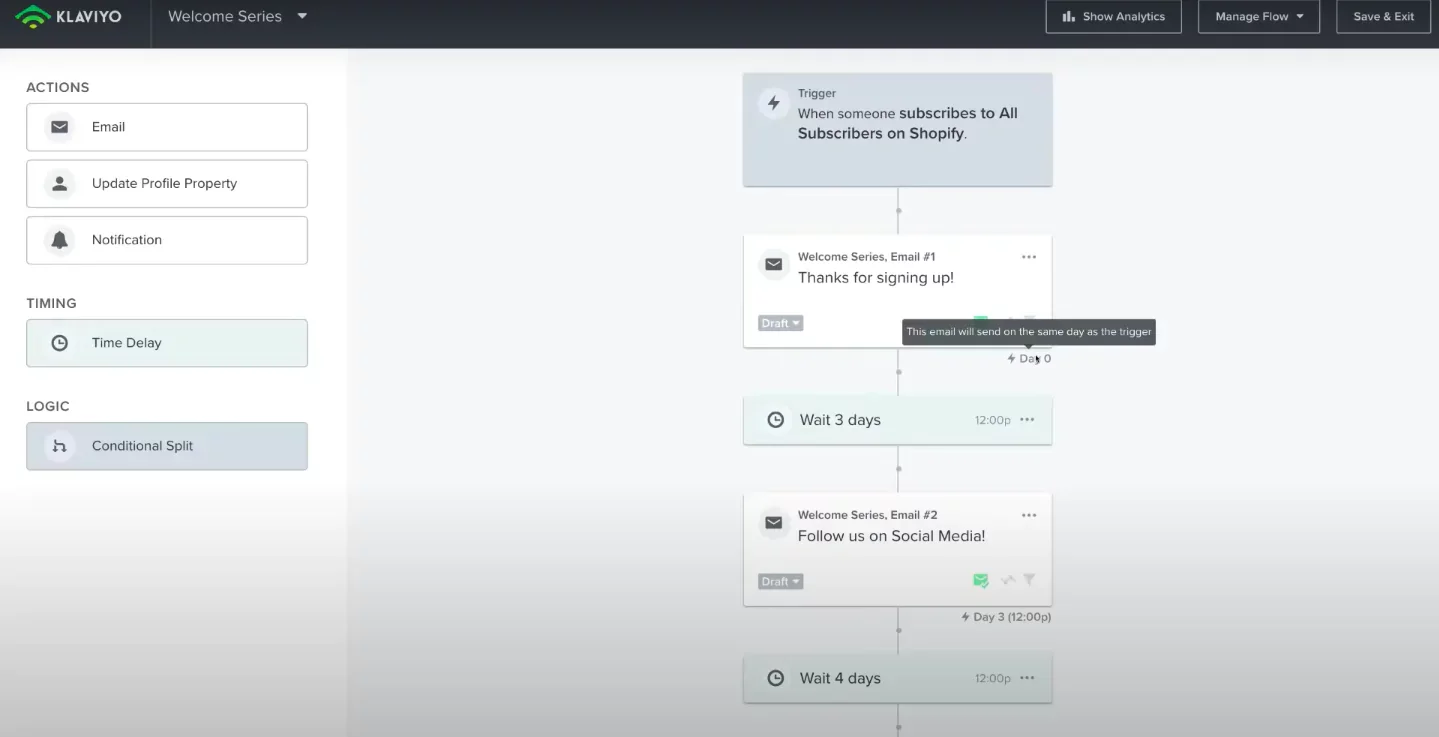
Task: Open the Manage Flow dropdown
Action: [x=1259, y=17]
